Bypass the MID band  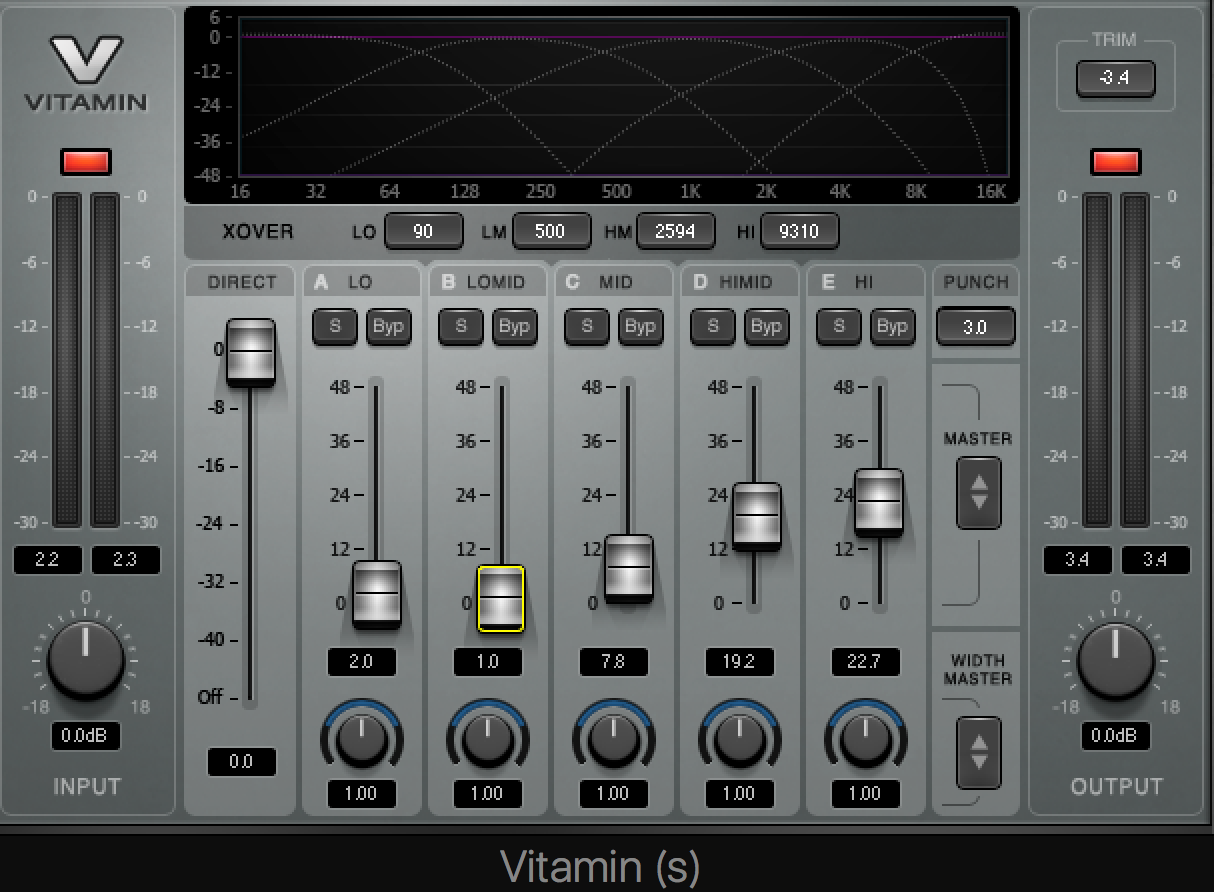point(640,326)
